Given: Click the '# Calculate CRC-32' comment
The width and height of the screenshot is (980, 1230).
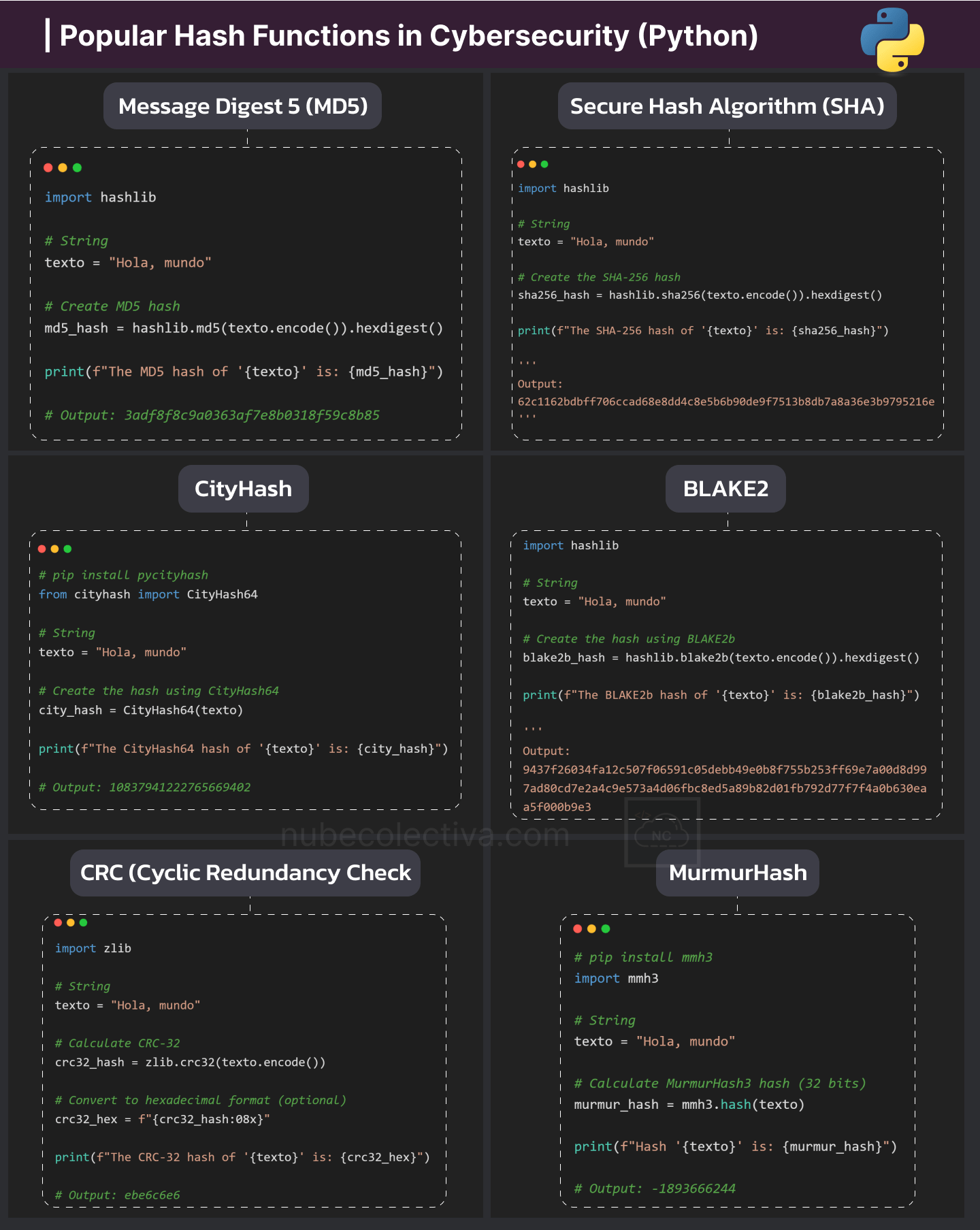Looking at the screenshot, I should [118, 1043].
